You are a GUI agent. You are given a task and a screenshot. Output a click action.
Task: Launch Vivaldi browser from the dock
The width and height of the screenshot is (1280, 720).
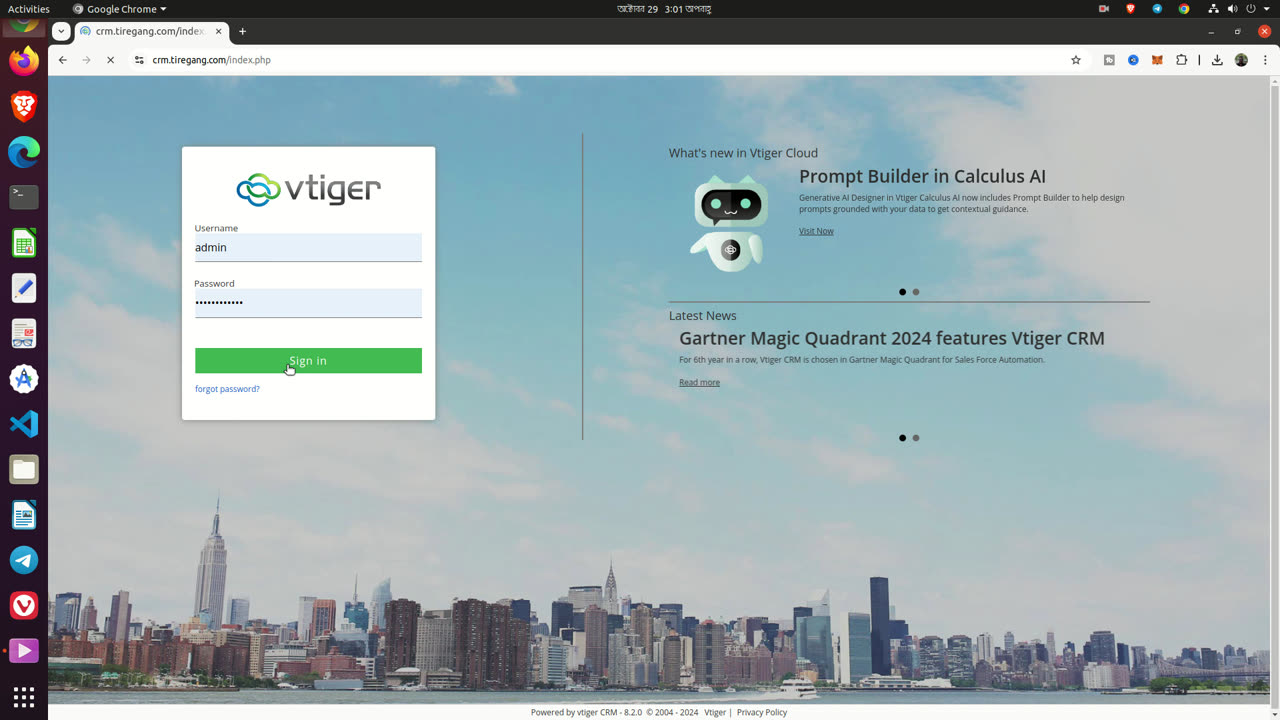[24, 606]
